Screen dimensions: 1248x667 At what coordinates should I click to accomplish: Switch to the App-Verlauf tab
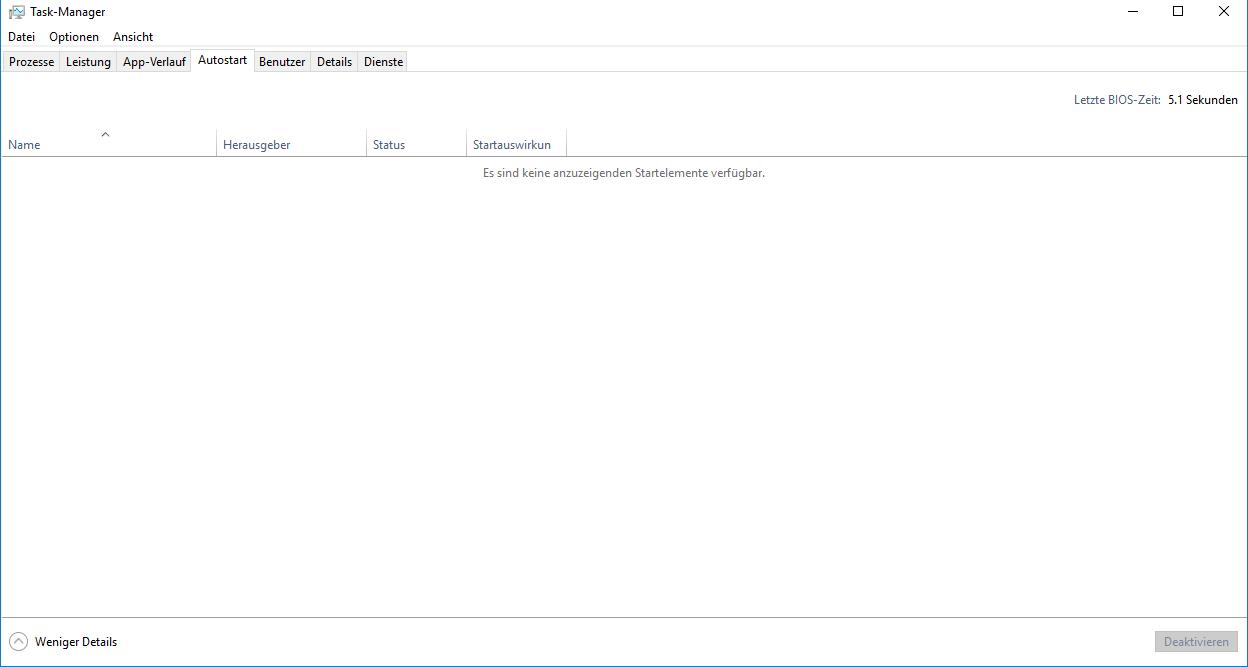tap(154, 62)
